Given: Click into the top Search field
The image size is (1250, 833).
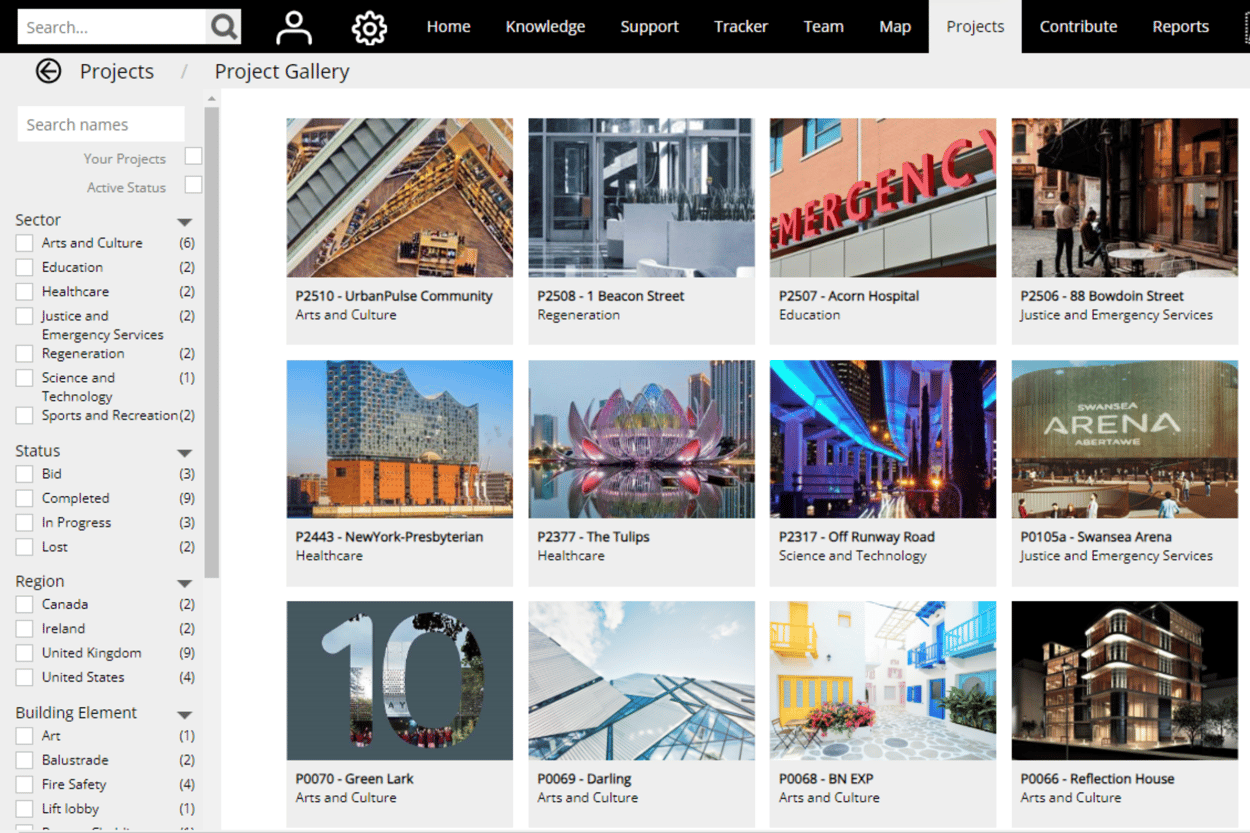Looking at the screenshot, I should coord(112,27).
